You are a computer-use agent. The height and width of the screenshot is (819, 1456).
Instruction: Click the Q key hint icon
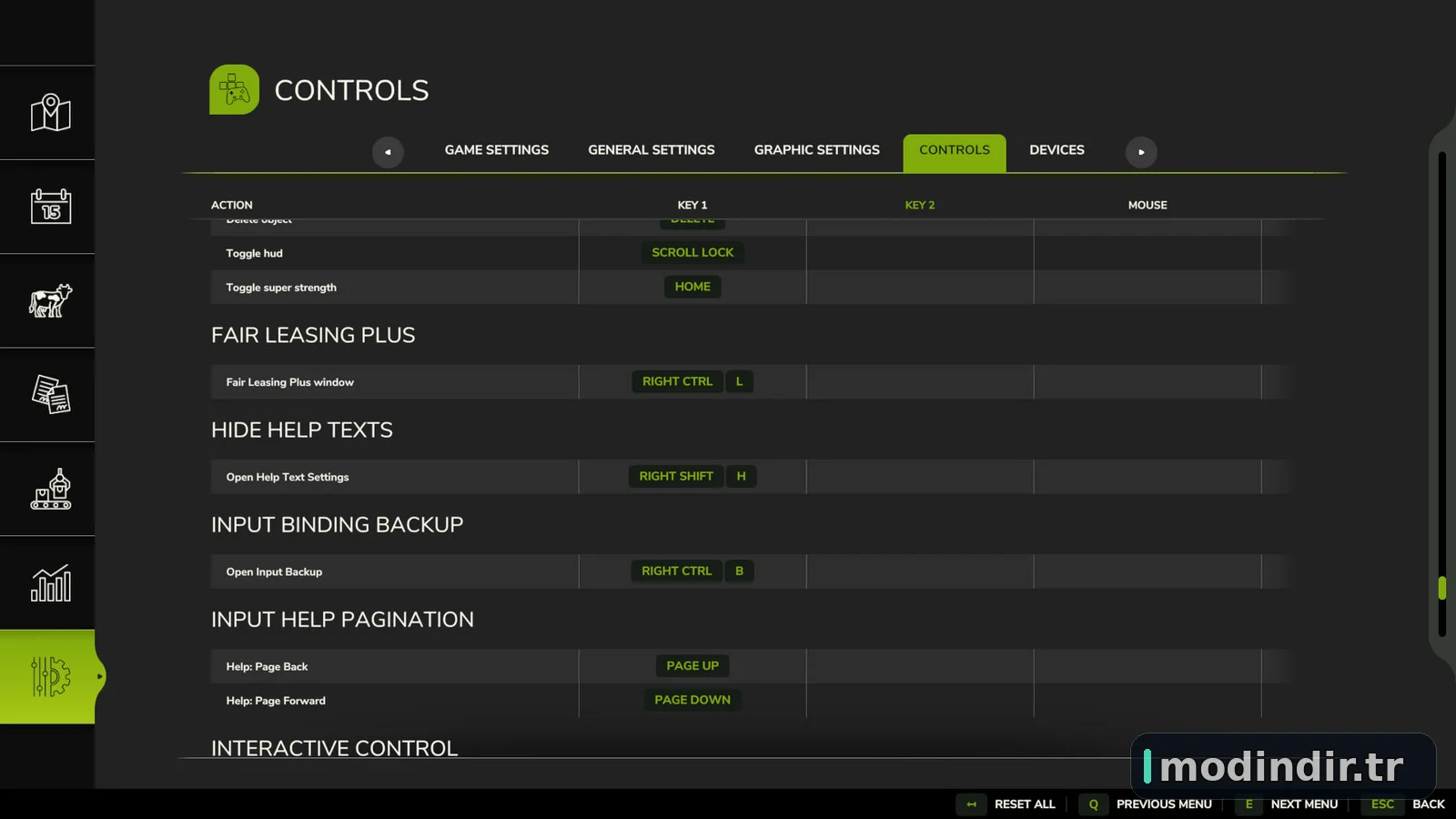pyautogui.click(x=1094, y=804)
